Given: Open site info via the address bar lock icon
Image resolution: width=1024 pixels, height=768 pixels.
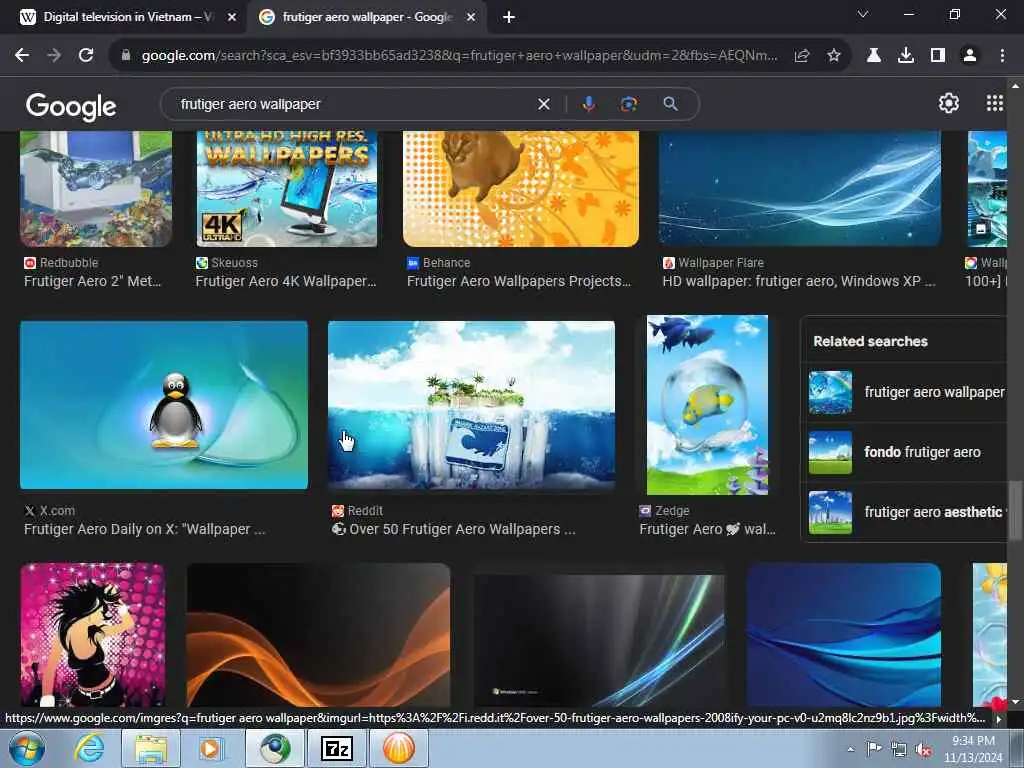Looking at the screenshot, I should [x=126, y=56].
